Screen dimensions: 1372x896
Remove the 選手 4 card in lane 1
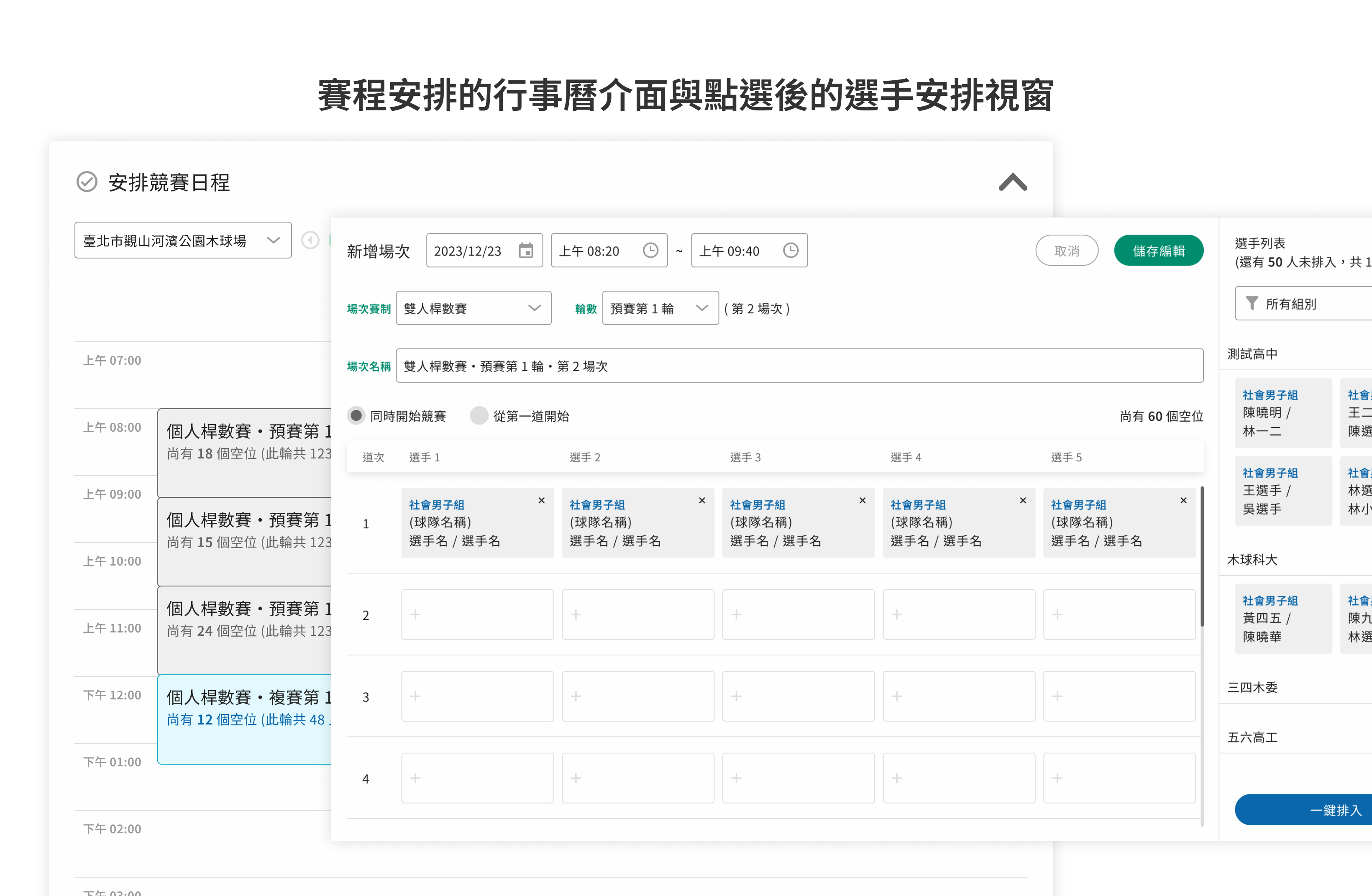[x=1023, y=500]
